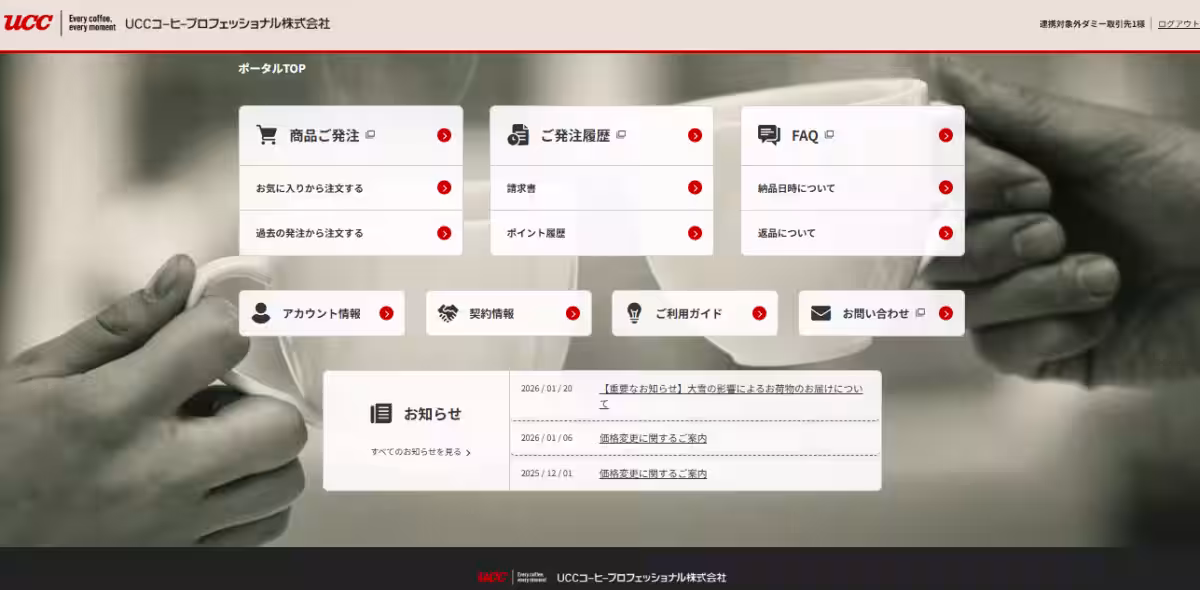
Task: Select the 契約情報 handshake icon
Action: point(448,312)
